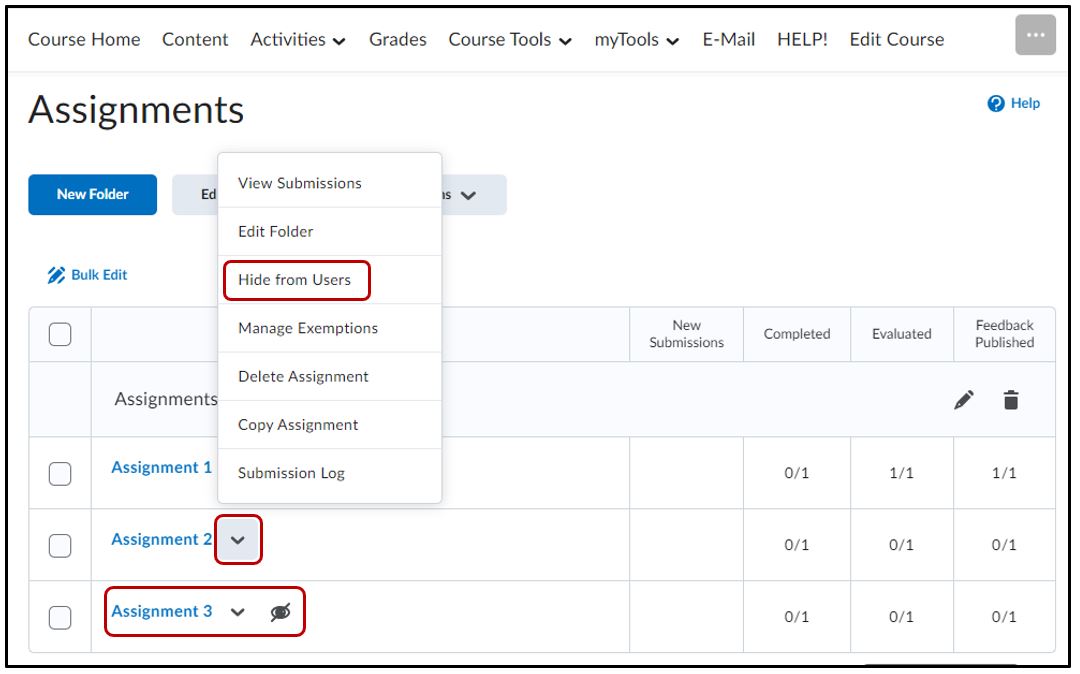
Task: Toggle the select-all checkbox in table header
Action: click(x=60, y=334)
